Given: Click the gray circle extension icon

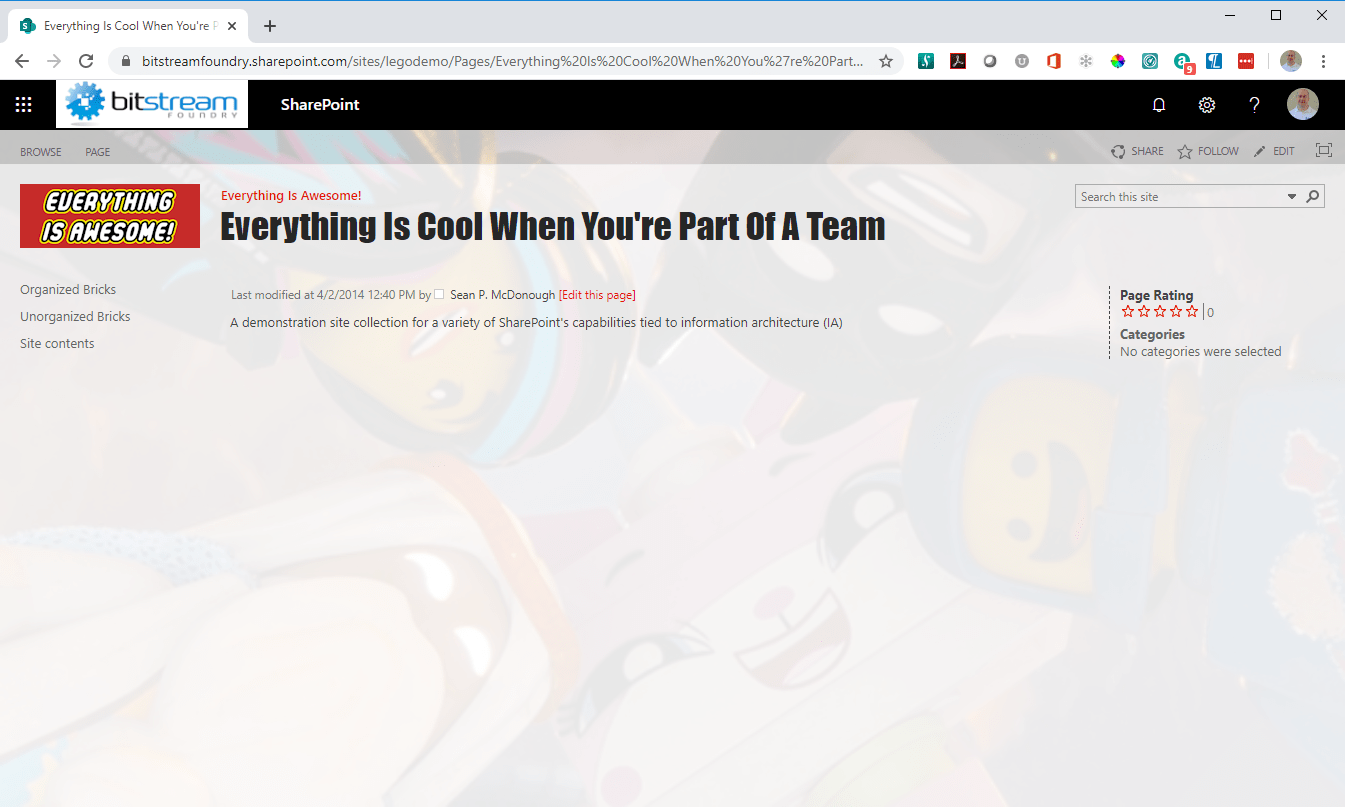Looking at the screenshot, I should [990, 61].
